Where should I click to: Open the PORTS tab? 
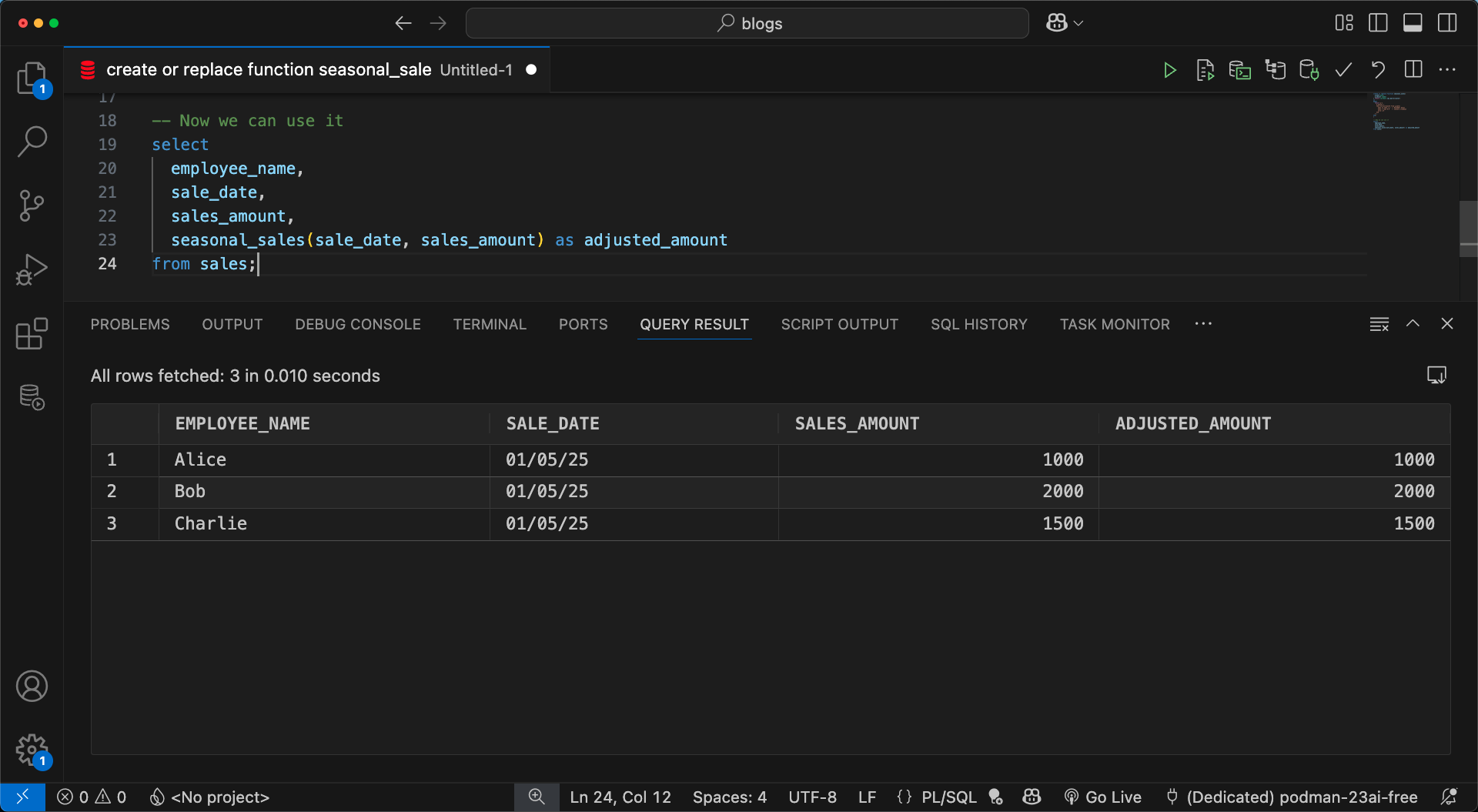tap(584, 324)
